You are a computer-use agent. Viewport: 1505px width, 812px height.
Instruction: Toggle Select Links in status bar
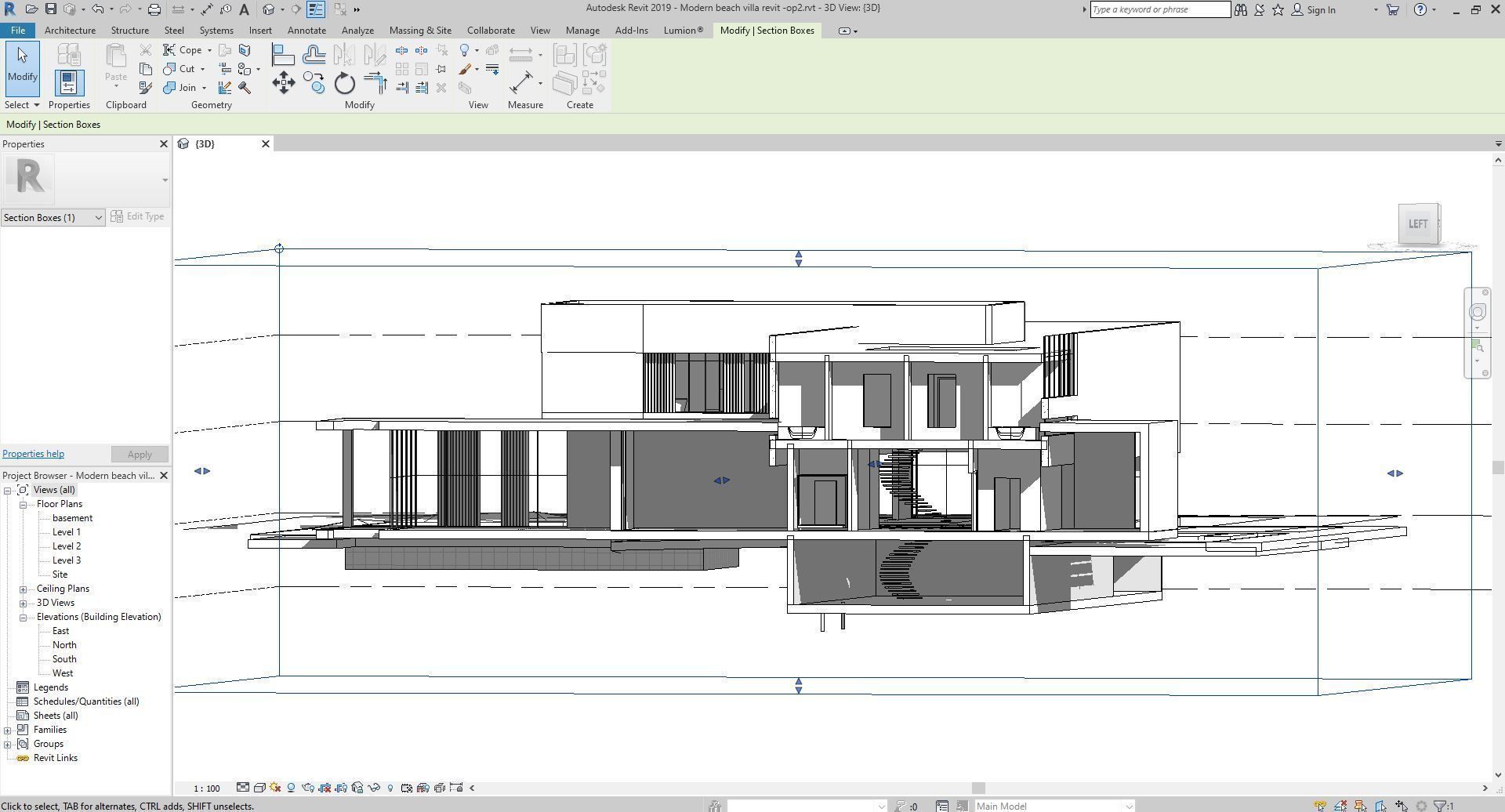(1320, 806)
